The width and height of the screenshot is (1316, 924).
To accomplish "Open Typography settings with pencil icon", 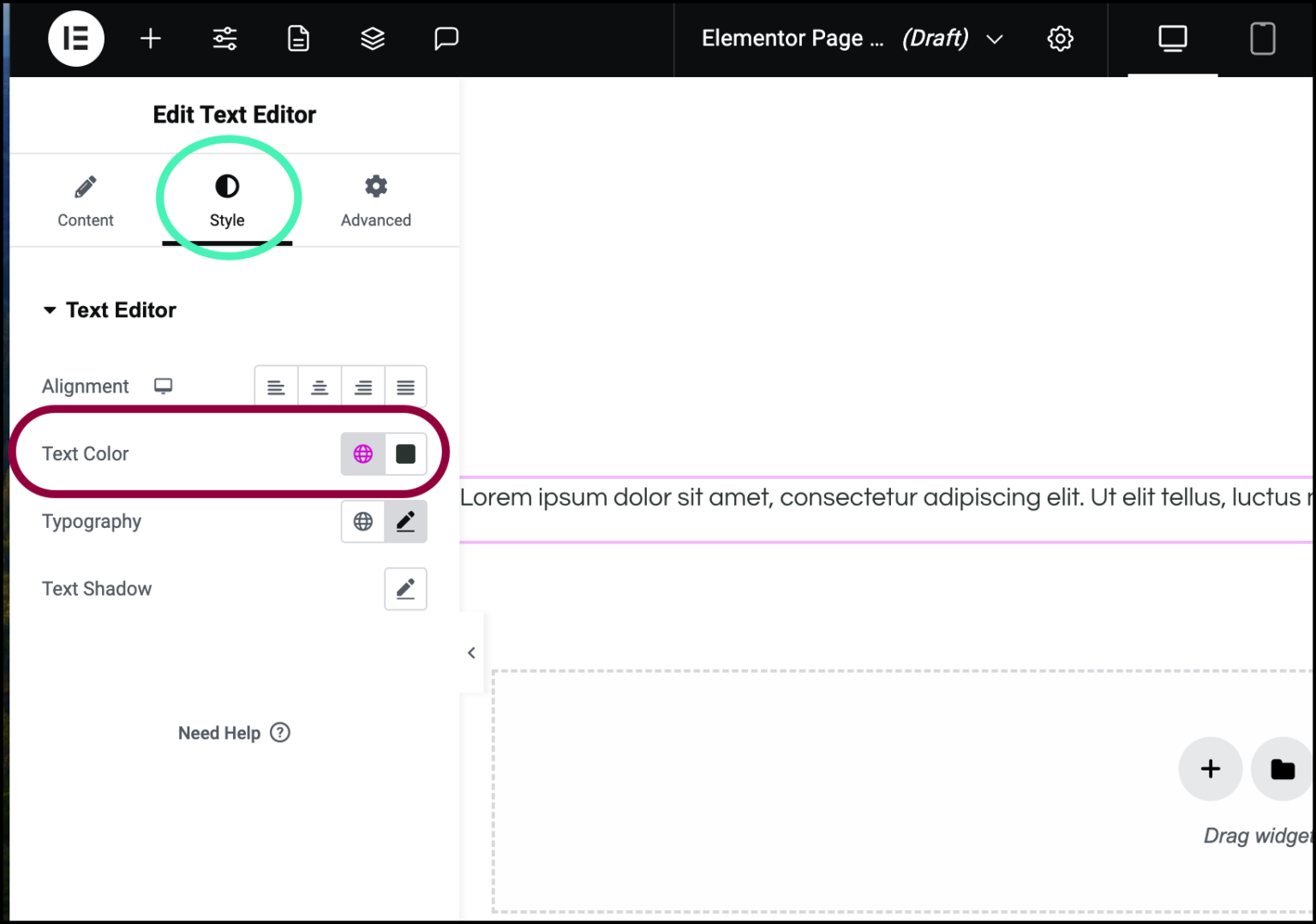I will [405, 521].
